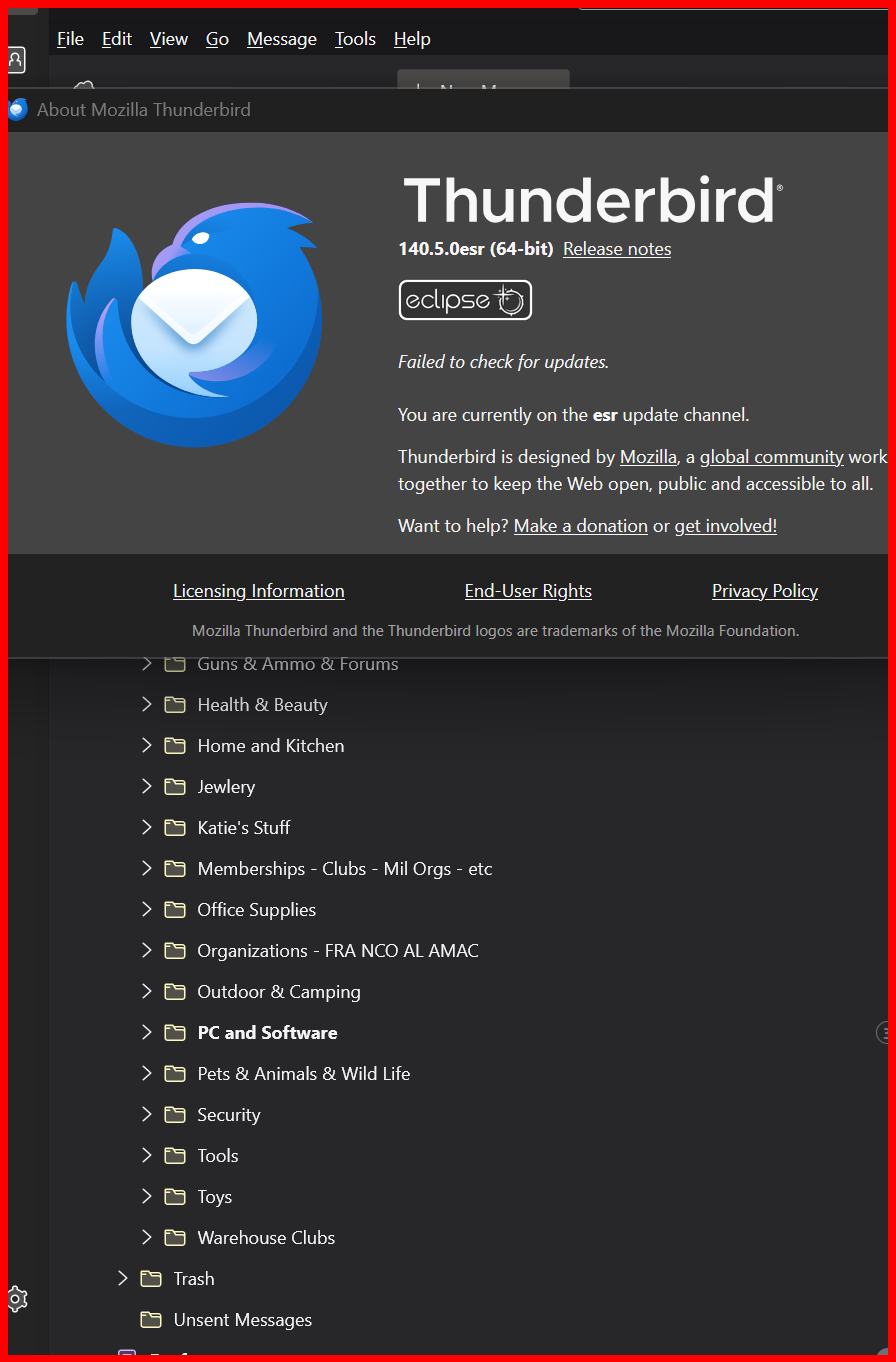Open the Help menu

(412, 39)
